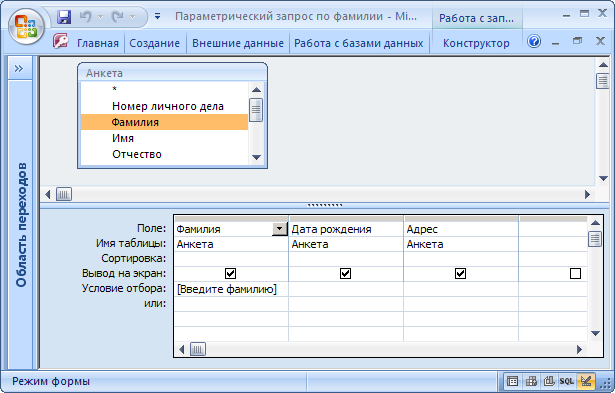Uncheck Вывод на экран for Дата рождения

345,273
